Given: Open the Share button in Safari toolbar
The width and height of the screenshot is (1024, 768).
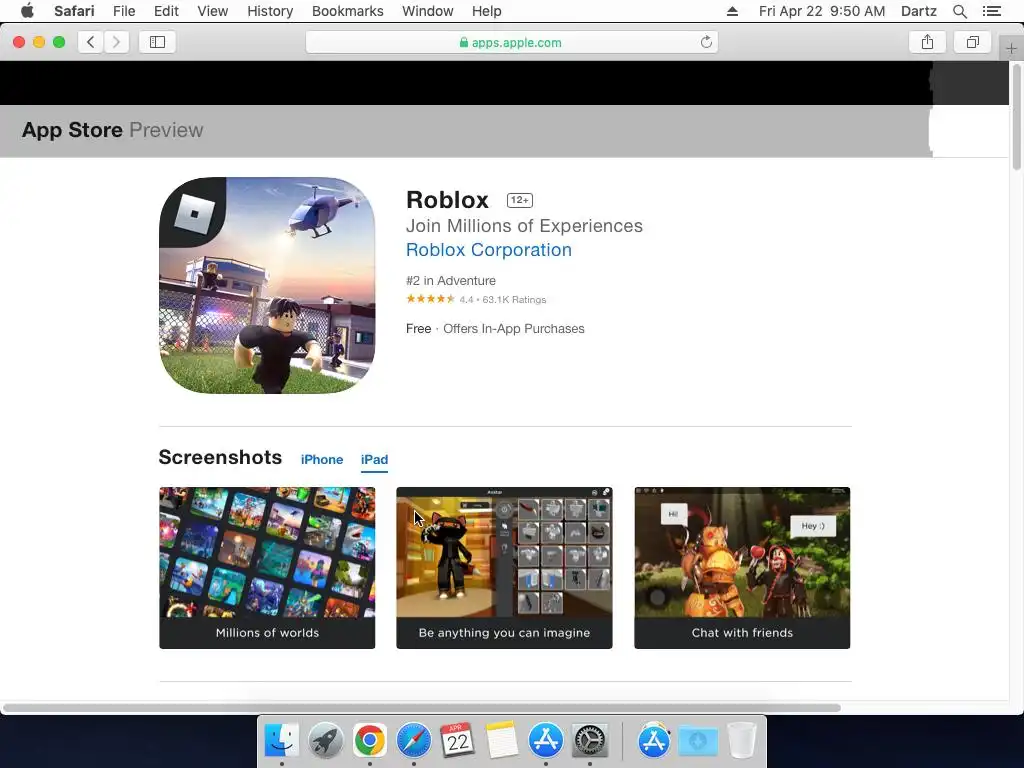Looking at the screenshot, I should [x=927, y=42].
